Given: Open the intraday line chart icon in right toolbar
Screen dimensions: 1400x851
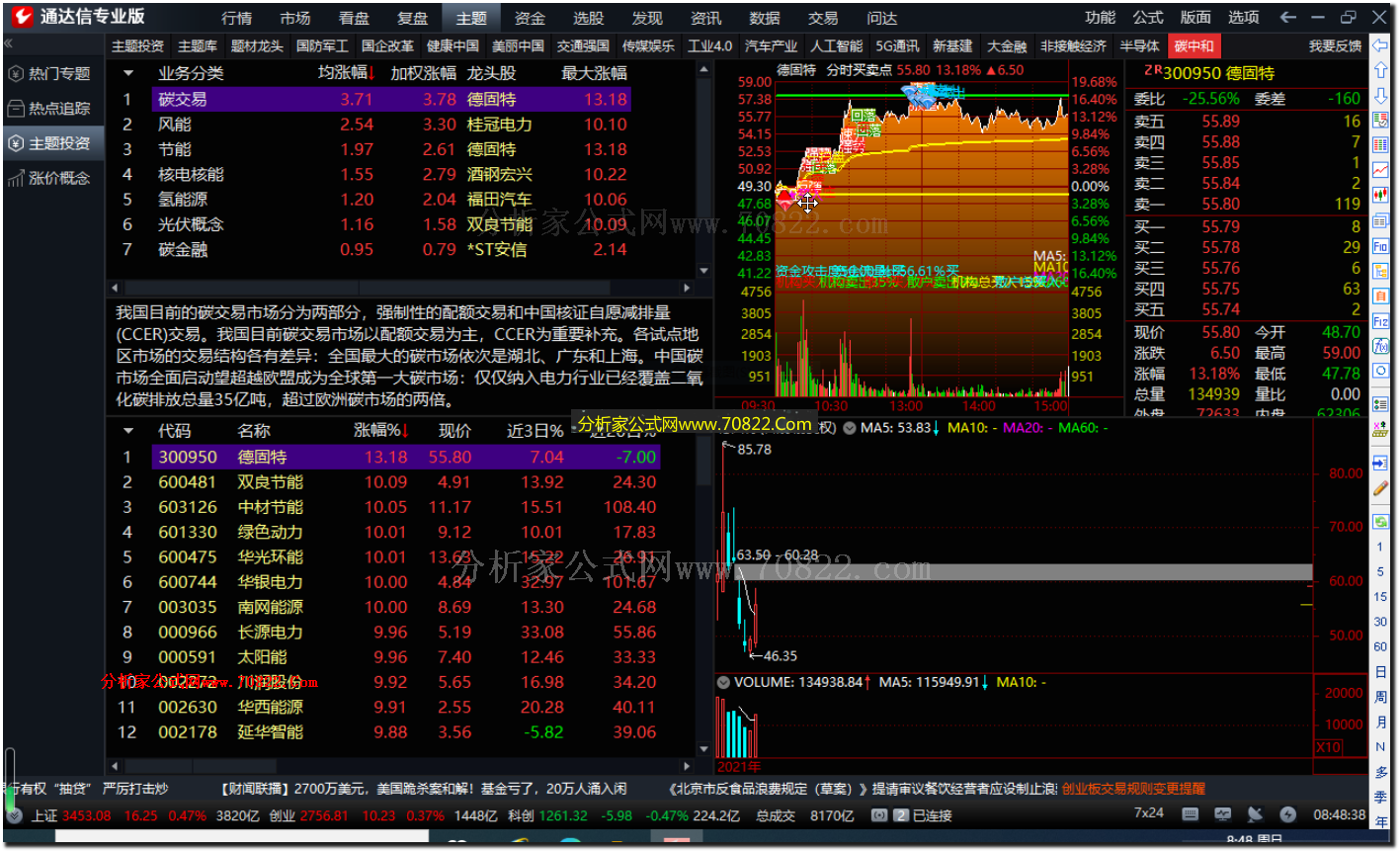Looking at the screenshot, I should 1380,170.
